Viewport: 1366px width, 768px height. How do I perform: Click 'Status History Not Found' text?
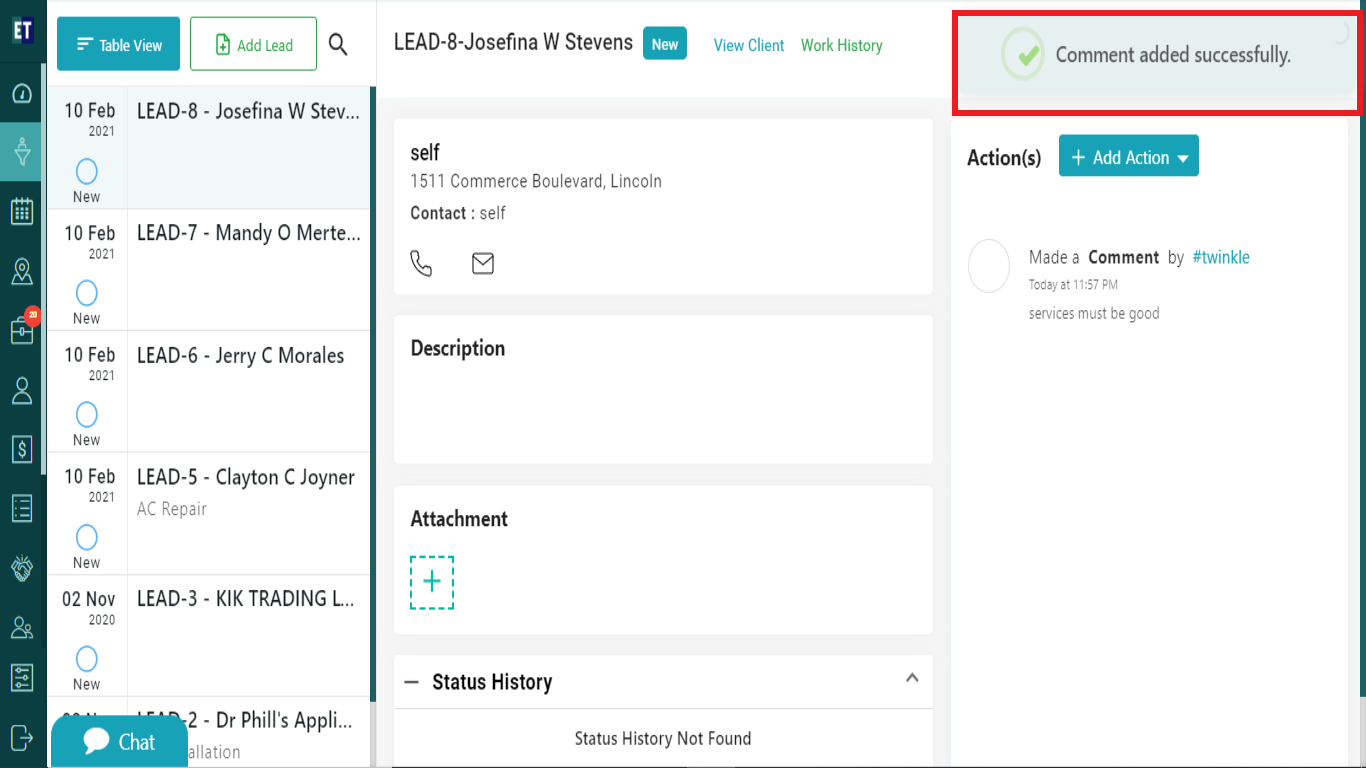663,738
